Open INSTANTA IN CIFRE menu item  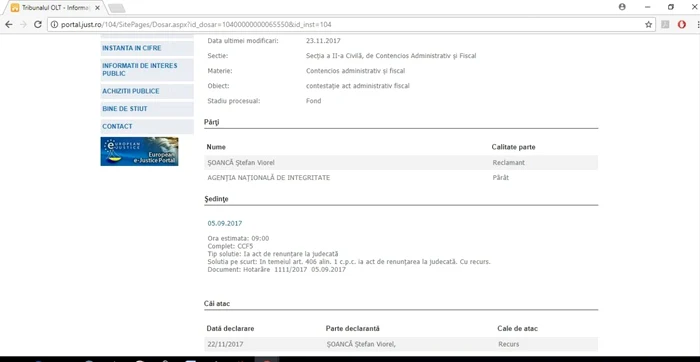147,48
